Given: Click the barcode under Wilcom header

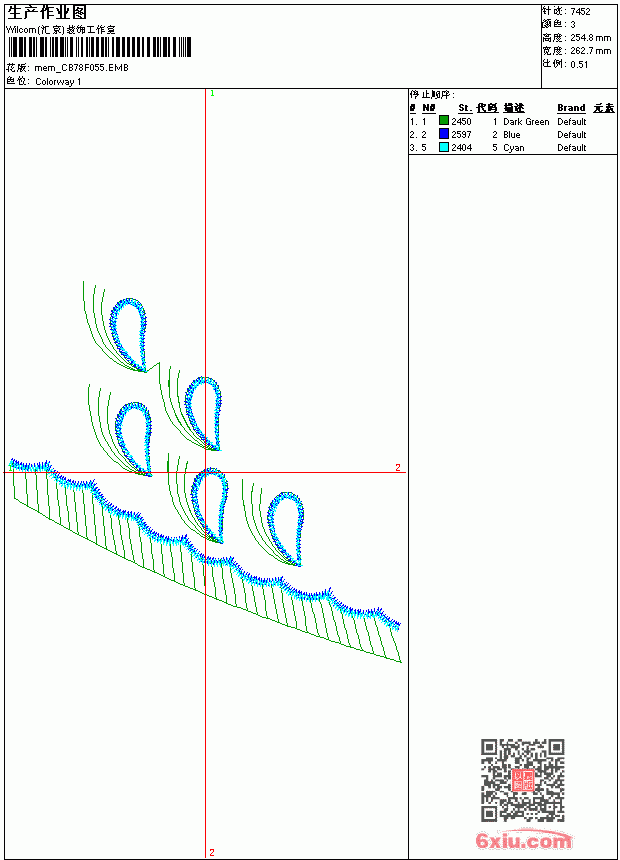Looking at the screenshot, I should 99,47.
